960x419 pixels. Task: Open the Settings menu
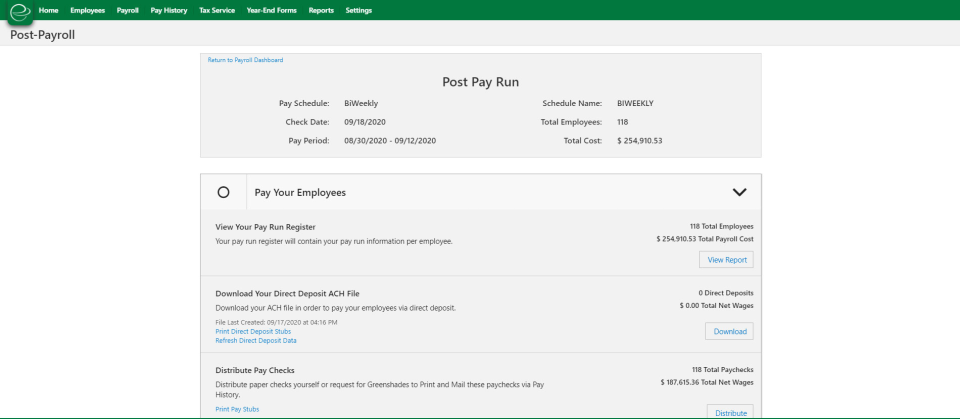(358, 10)
